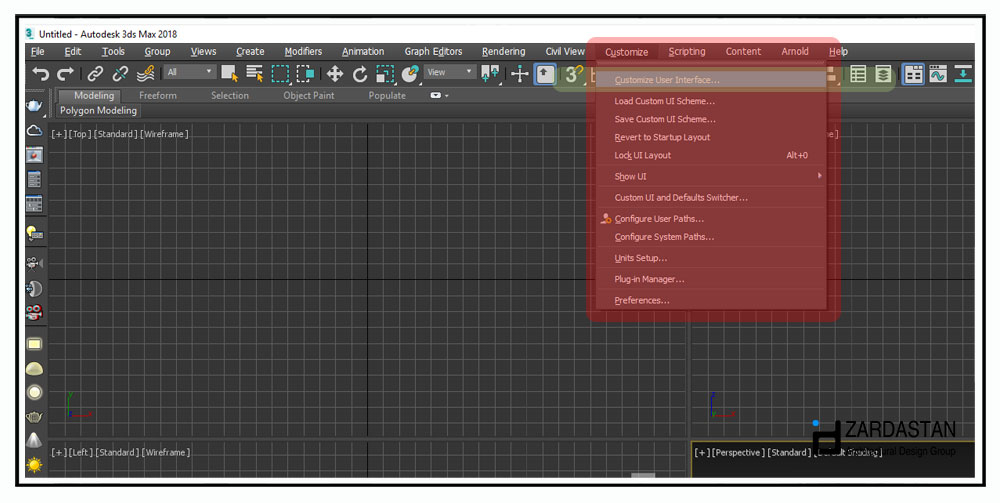The height and width of the screenshot is (503, 1000).
Task: Toggle the Window/Crossing selection button
Action: 305,73
